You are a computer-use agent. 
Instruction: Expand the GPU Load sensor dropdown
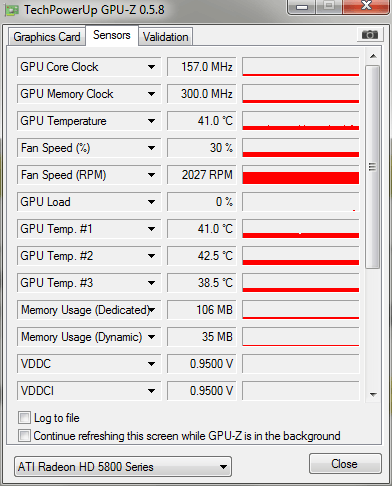tap(151, 202)
